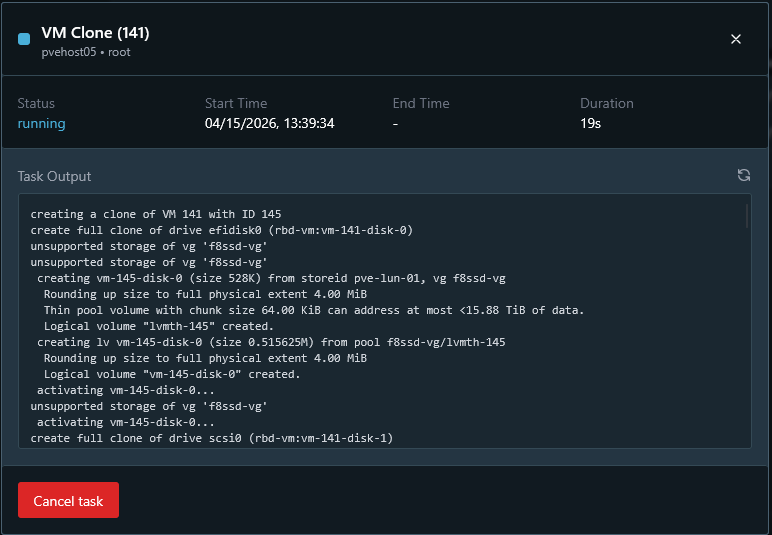Click the task output scrollbar thumb

[x=746, y=217]
